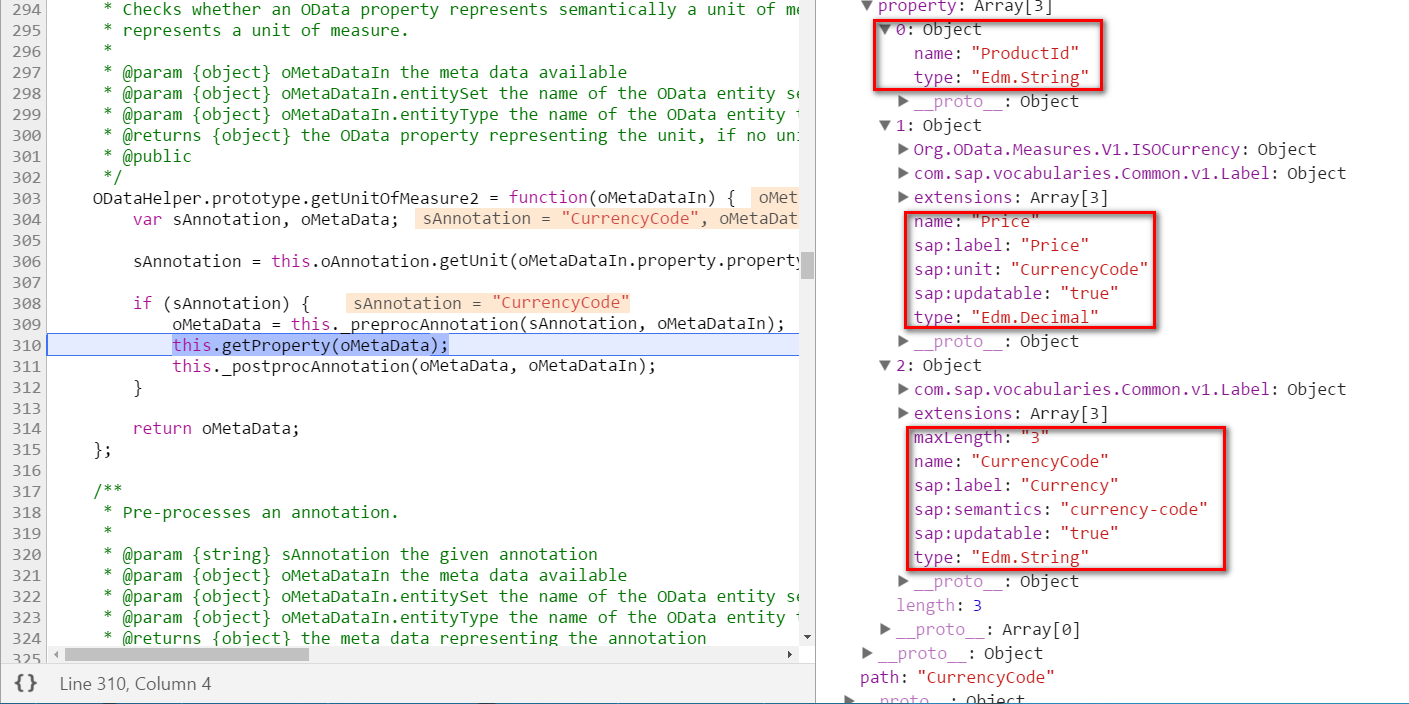Select the sap:label: "Currency" property
Screen dimensions: 1409x704
click(1016, 485)
